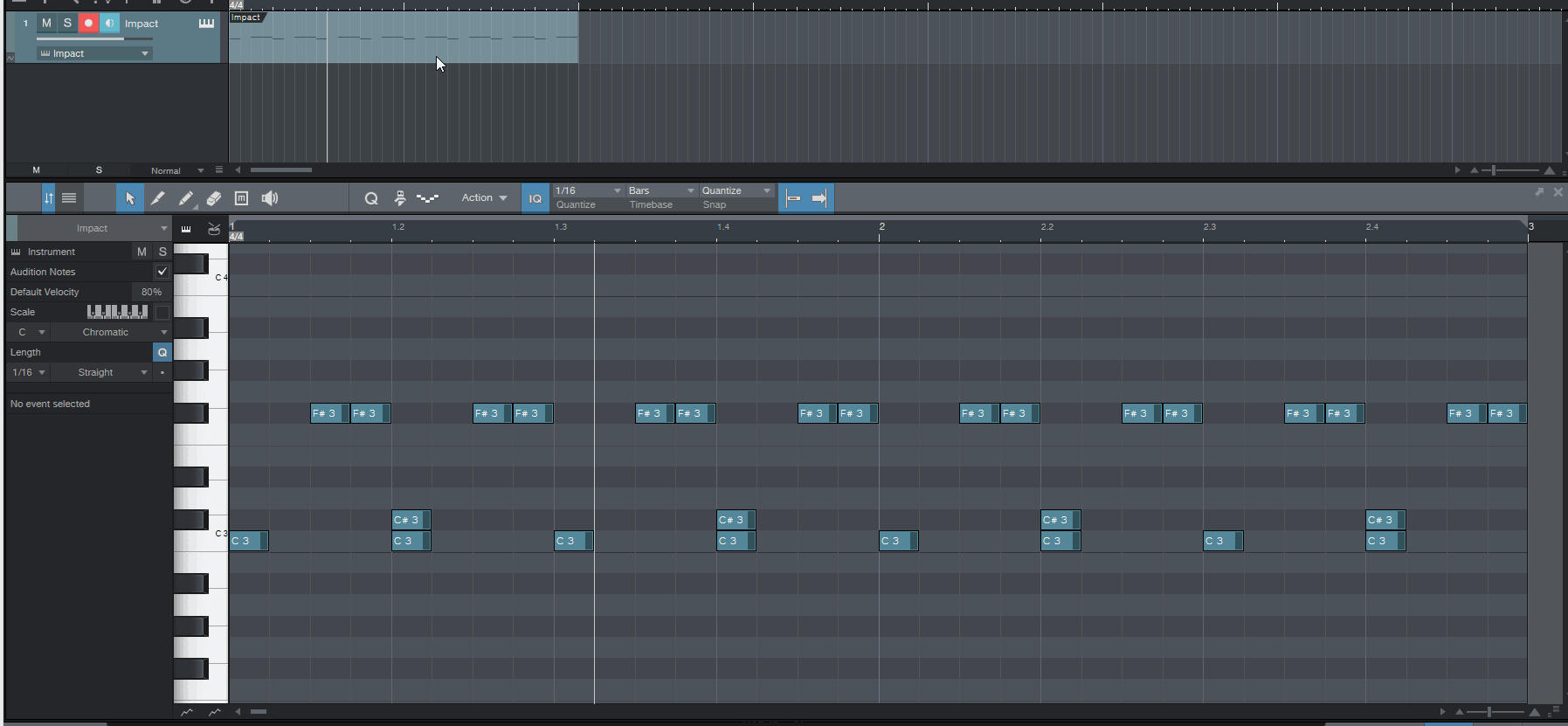Open the scale root key C dropdown
Image resolution: width=1568 pixels, height=726 pixels.
[x=29, y=332]
